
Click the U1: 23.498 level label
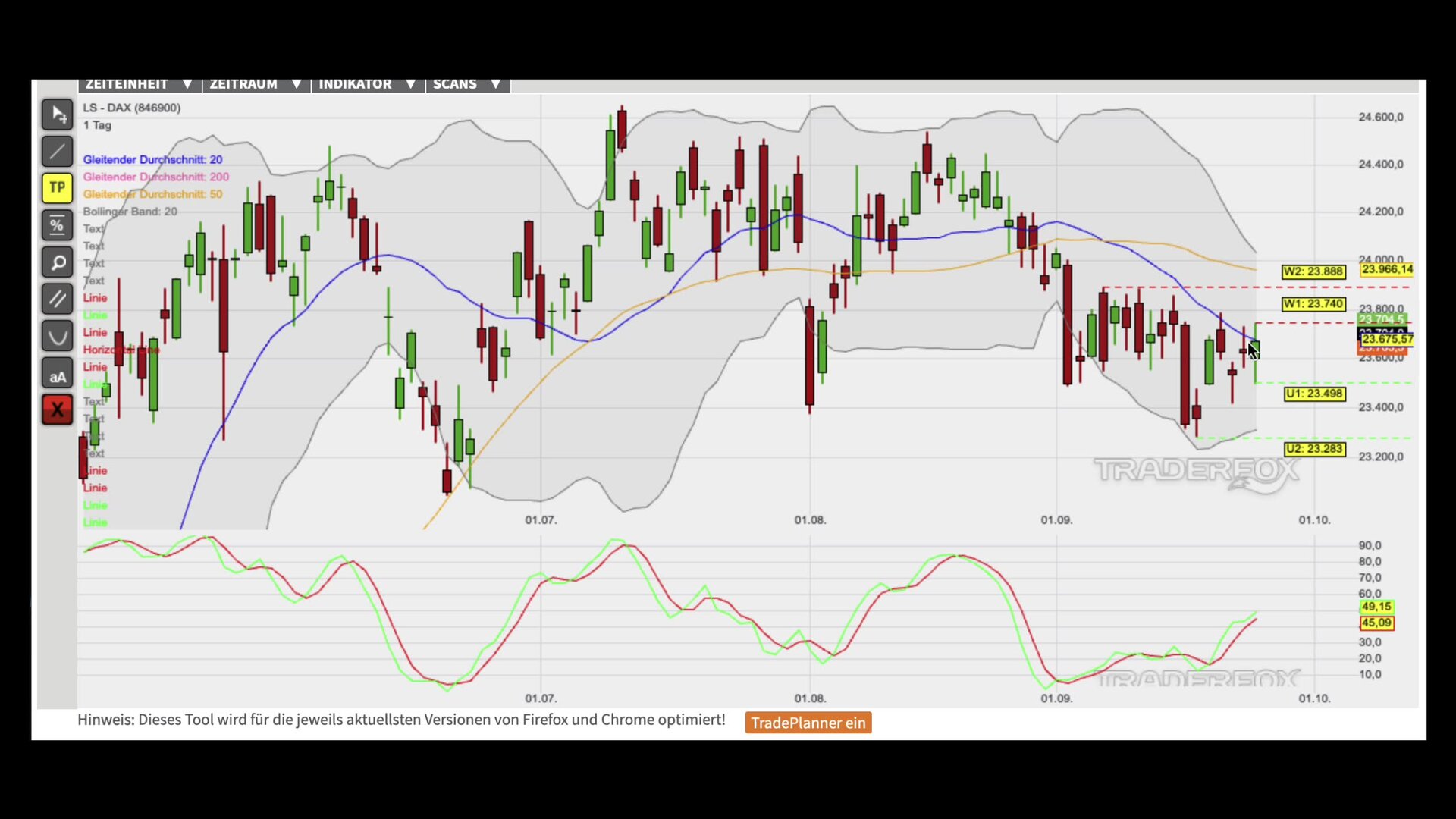pyautogui.click(x=1314, y=394)
